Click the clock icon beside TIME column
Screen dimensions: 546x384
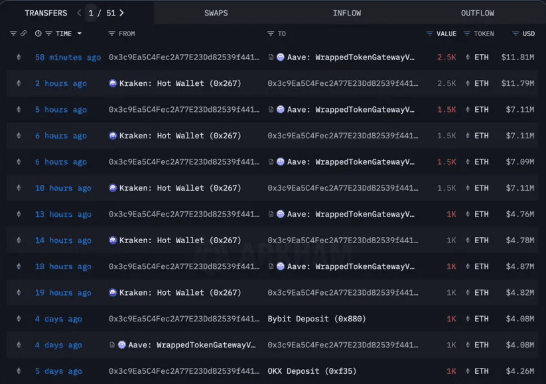(38, 33)
